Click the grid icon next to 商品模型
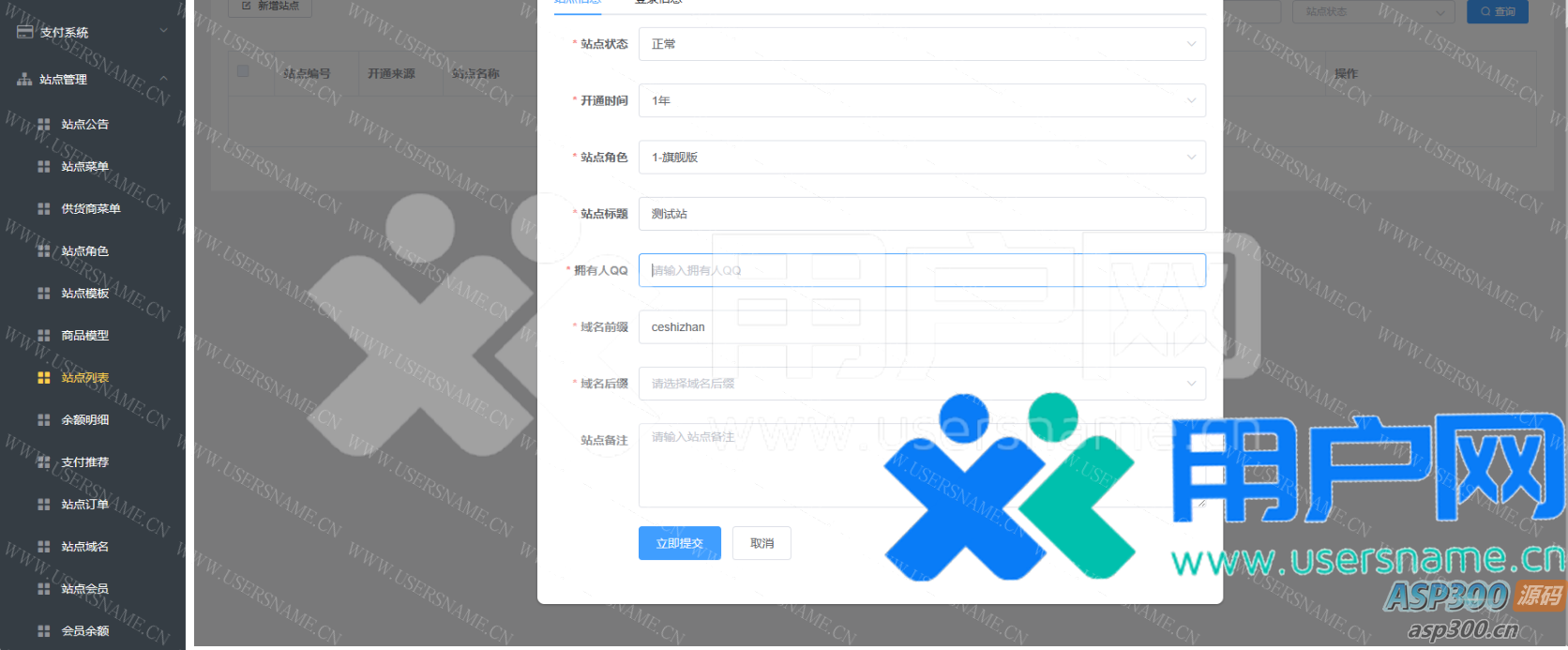 pos(44,335)
